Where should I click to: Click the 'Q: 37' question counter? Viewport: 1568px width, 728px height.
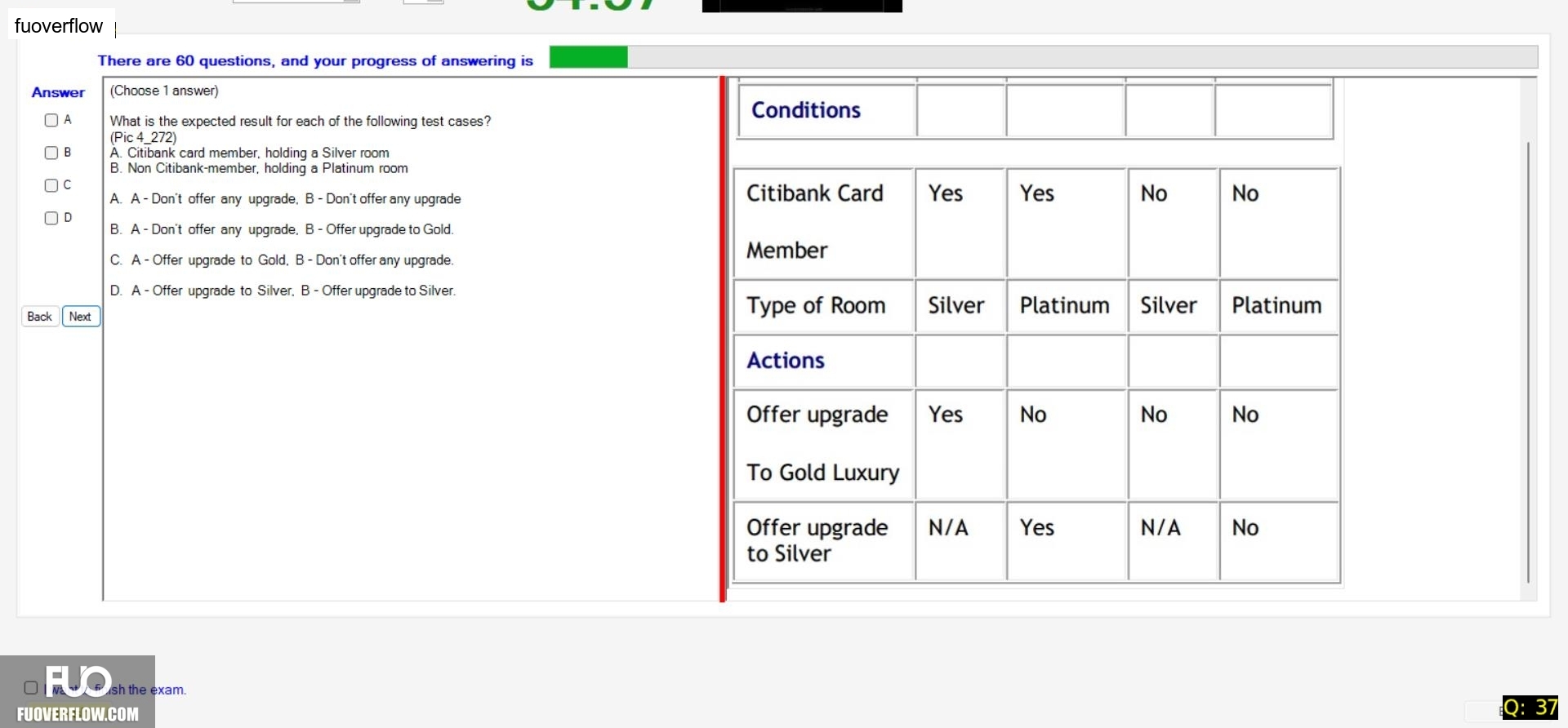click(1530, 708)
